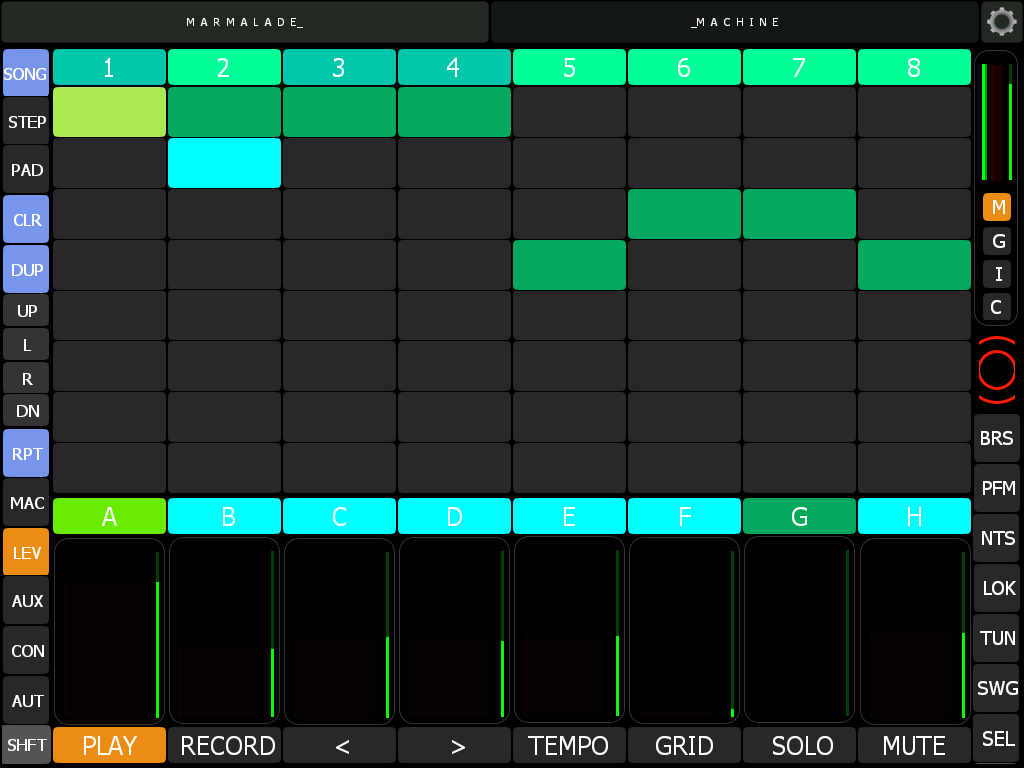Start recording with RECORD button
Screen dimensions: 1024x768
click(225, 745)
